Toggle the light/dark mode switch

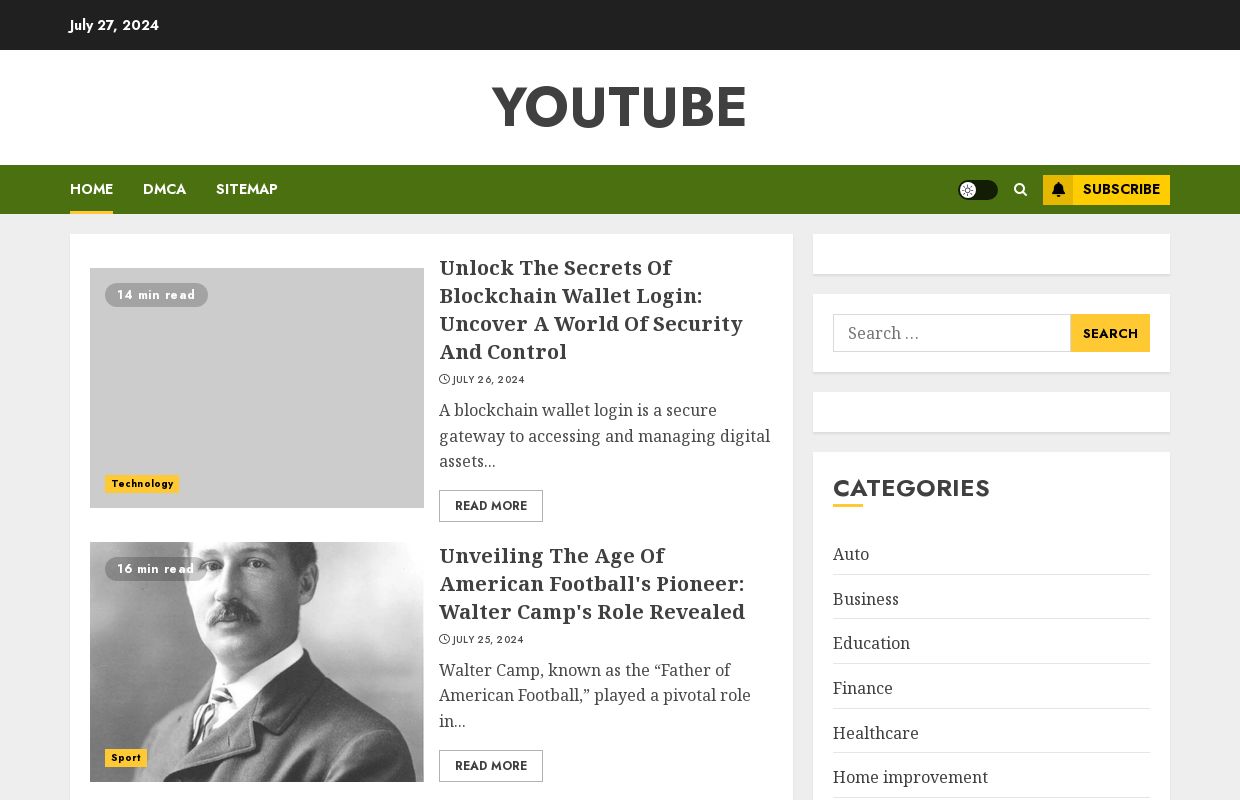pos(977,190)
